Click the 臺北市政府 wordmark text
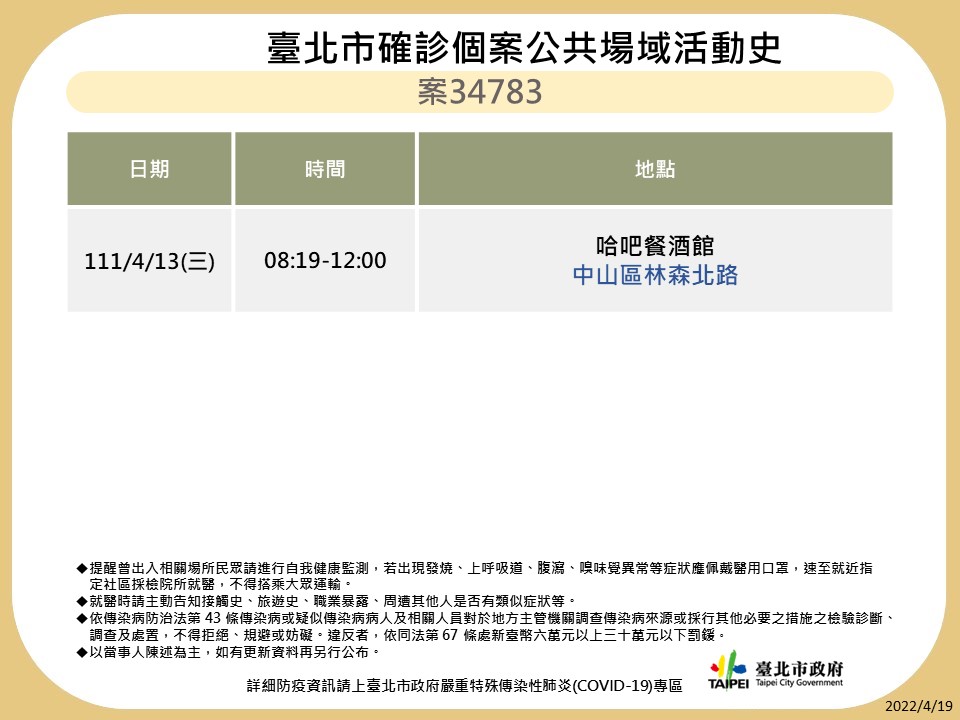The width and height of the screenshot is (960, 720). coord(799,669)
